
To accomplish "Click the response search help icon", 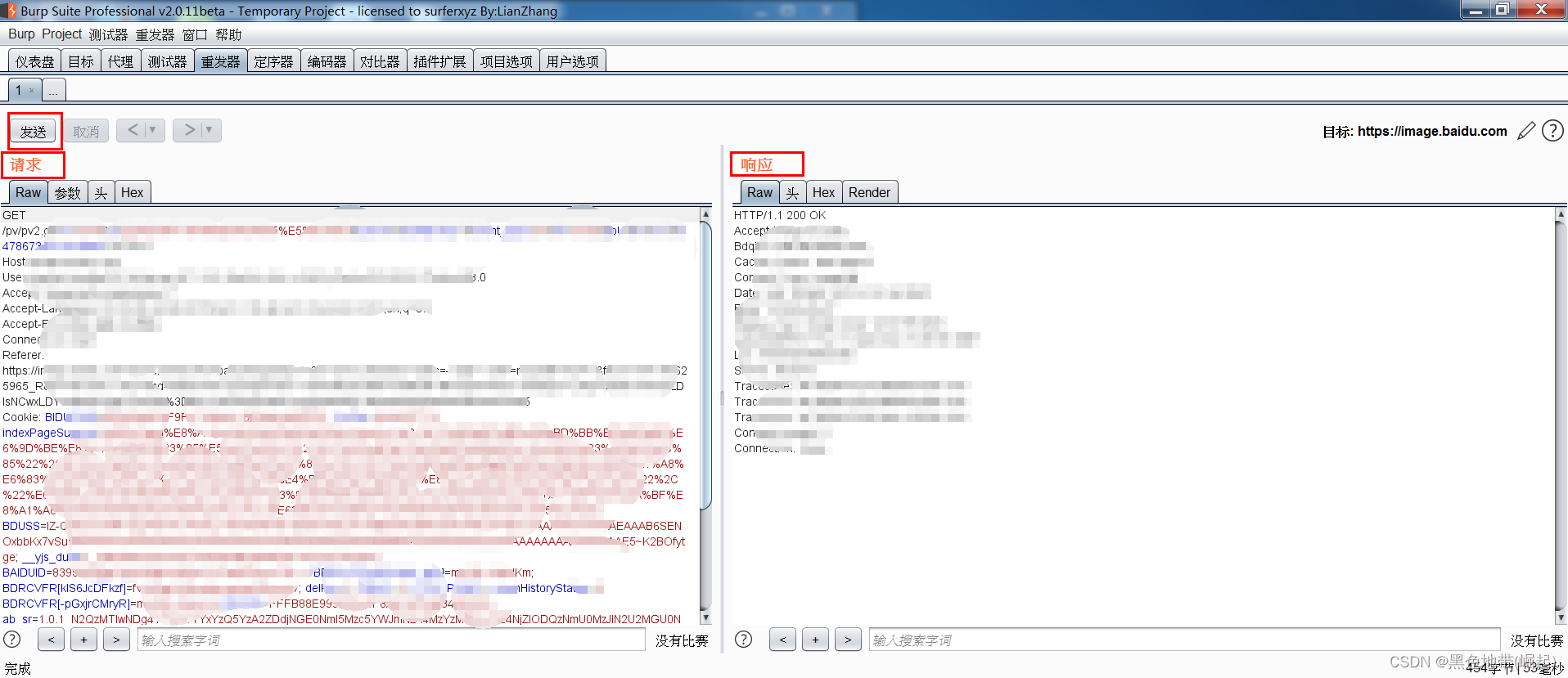I will click(x=743, y=640).
